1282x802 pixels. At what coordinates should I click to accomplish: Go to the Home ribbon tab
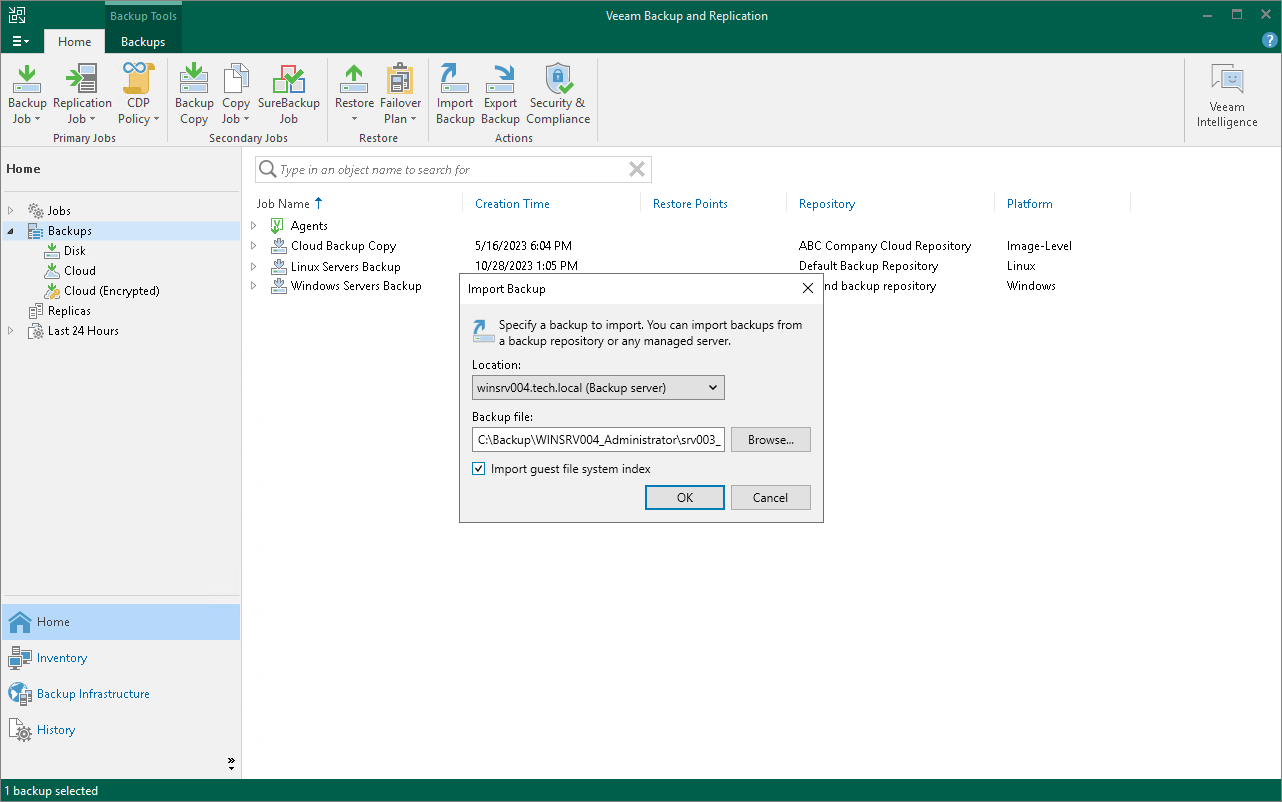point(74,41)
